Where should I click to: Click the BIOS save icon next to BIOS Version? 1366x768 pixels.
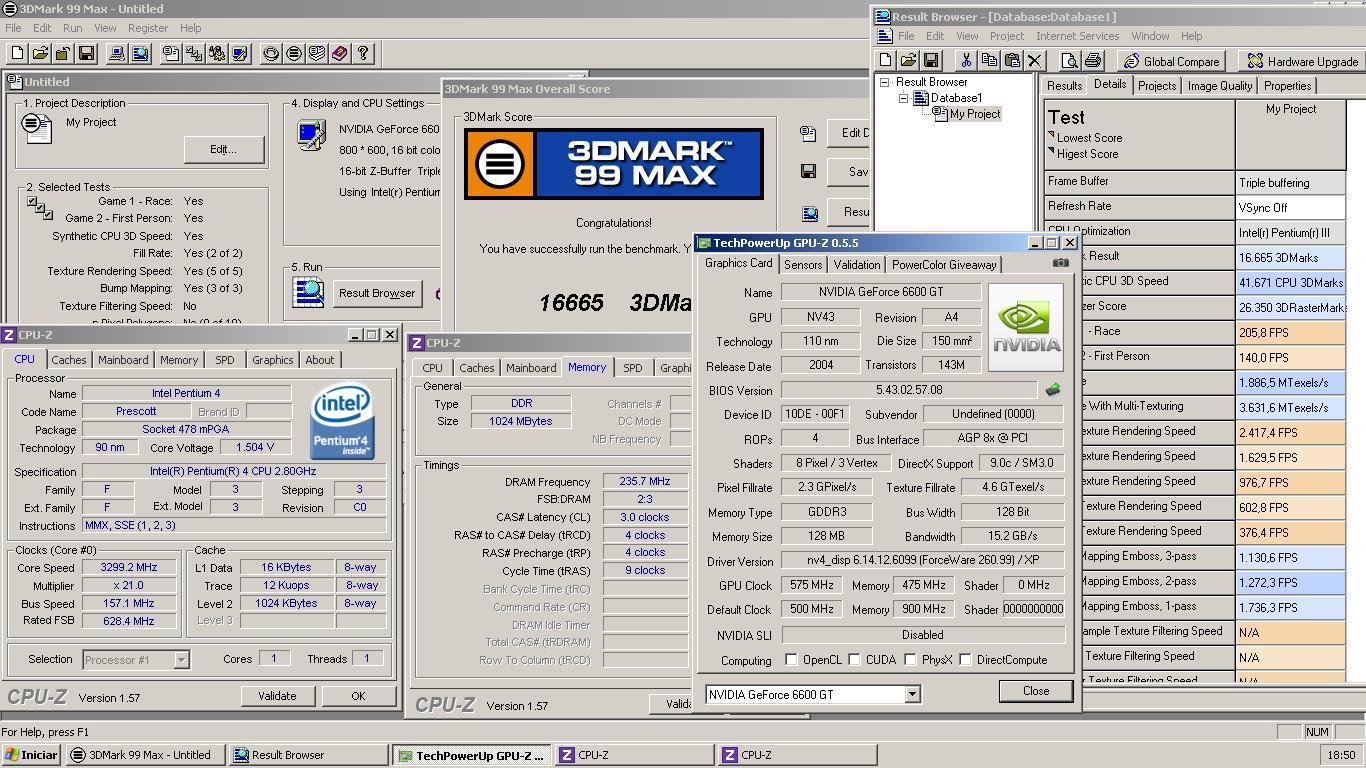(1053, 390)
